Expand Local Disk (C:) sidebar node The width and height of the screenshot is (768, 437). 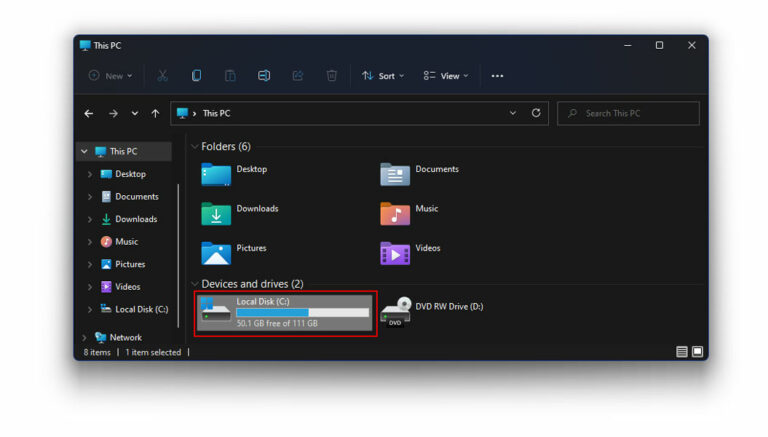point(90,310)
